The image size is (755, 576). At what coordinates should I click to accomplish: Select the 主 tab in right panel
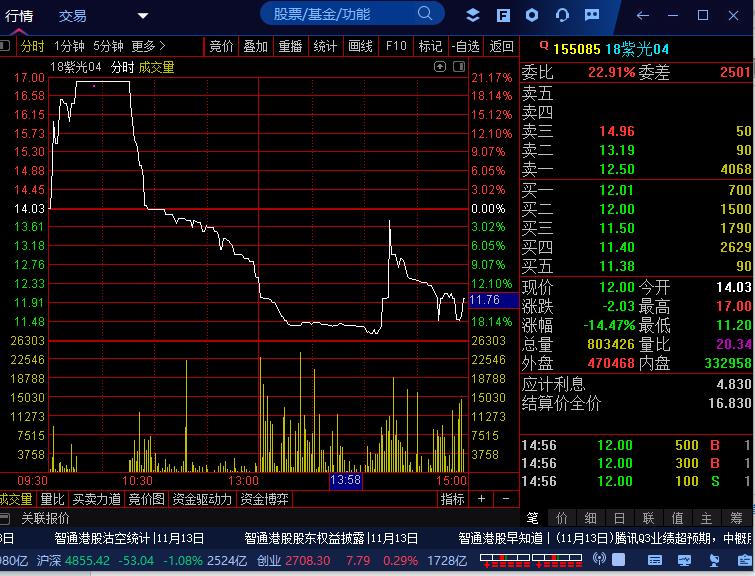point(706,518)
